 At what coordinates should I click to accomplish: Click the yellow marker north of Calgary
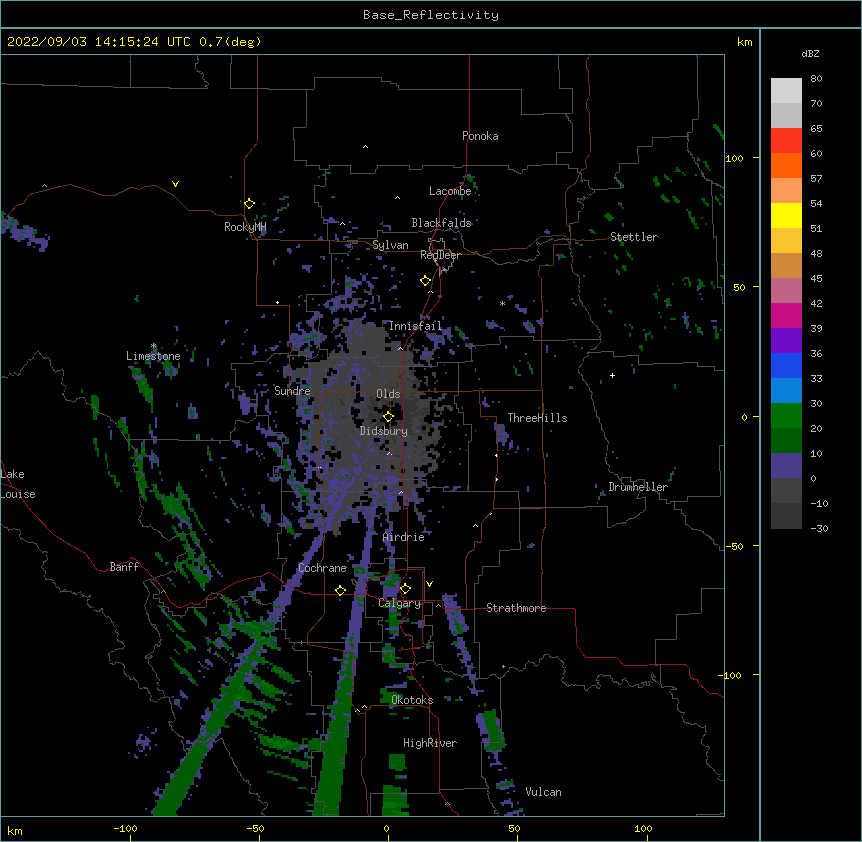[x=405, y=589]
